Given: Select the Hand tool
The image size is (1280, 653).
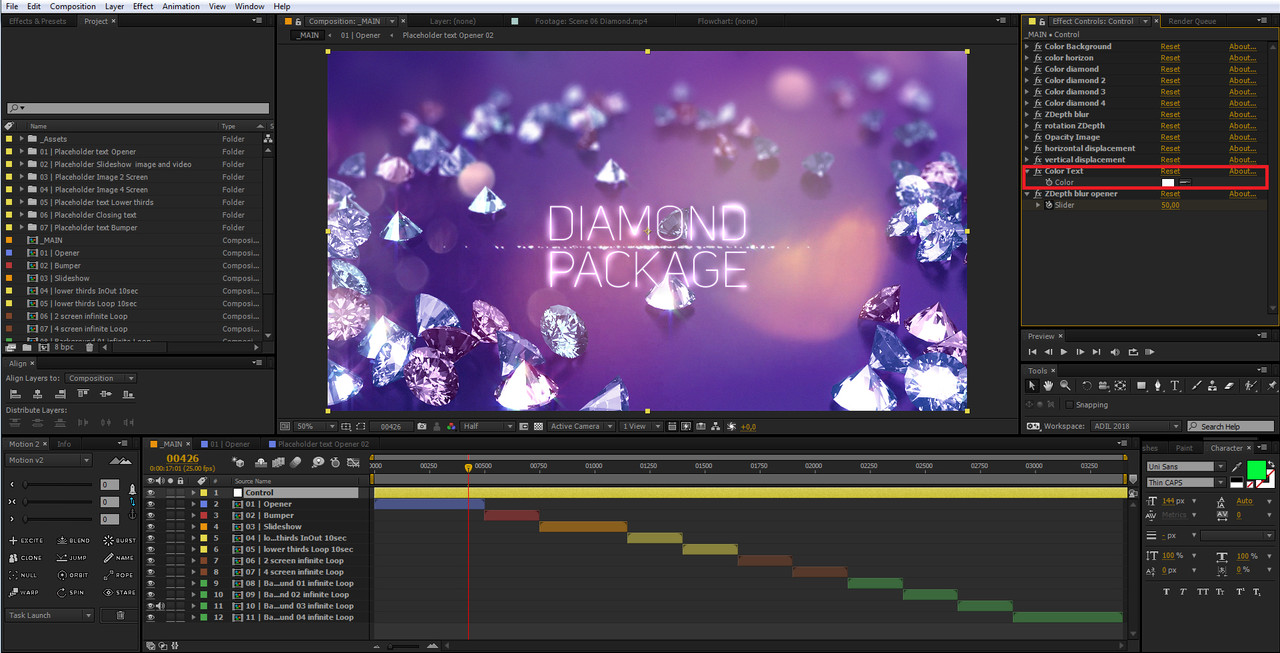Looking at the screenshot, I should click(1048, 385).
